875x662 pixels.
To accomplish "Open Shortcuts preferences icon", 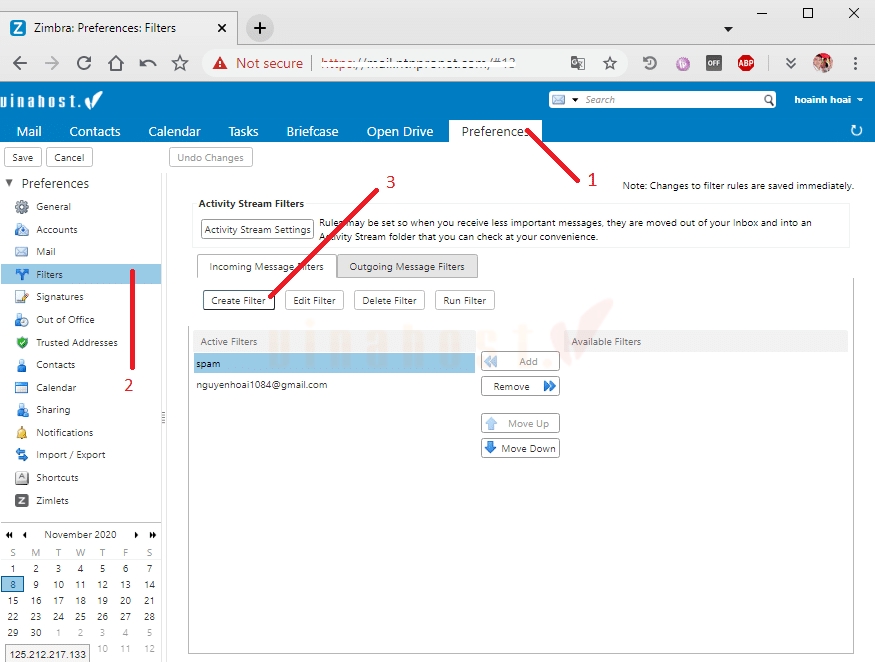I will pos(22,478).
